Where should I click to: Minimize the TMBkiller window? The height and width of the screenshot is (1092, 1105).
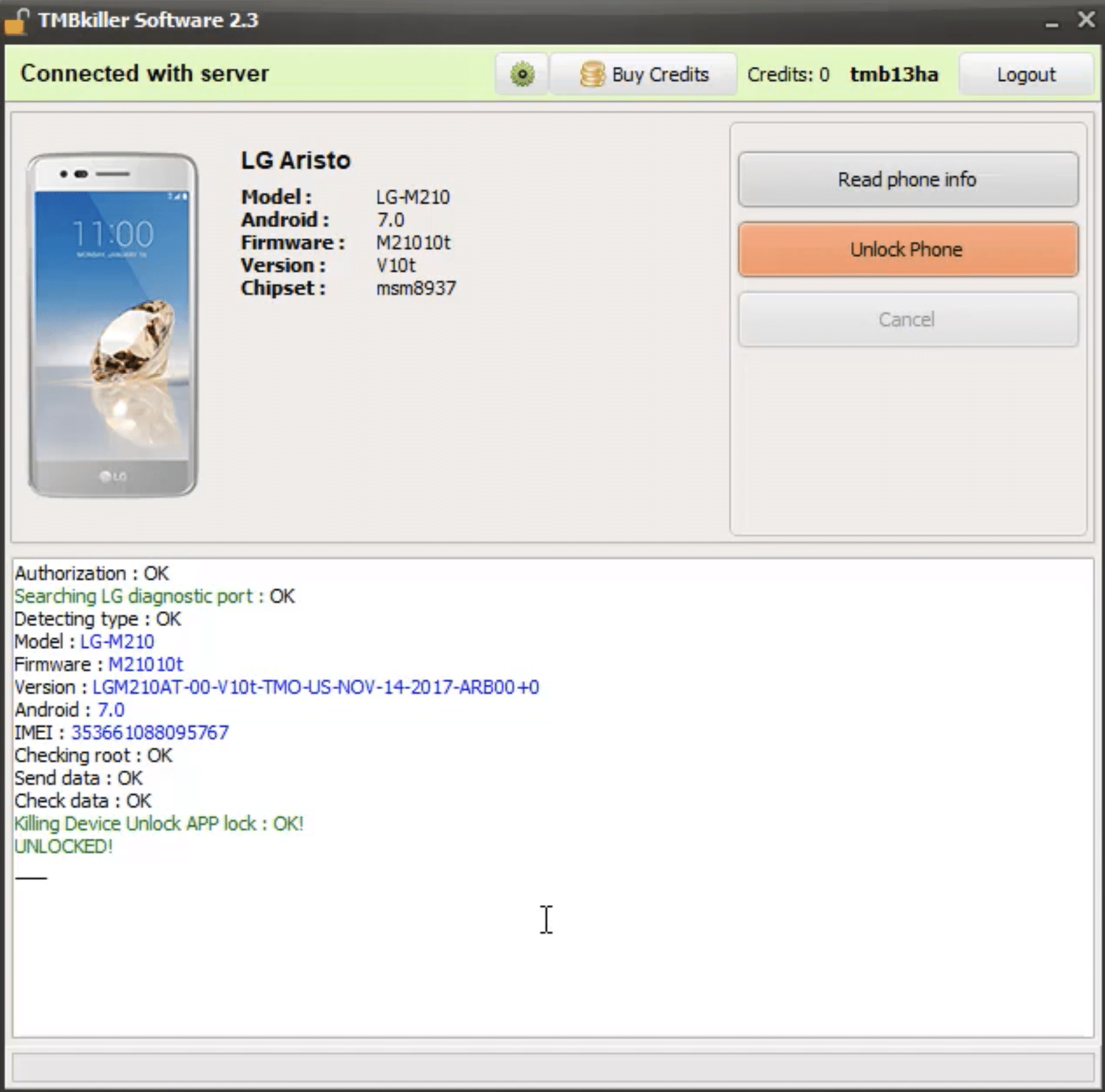[x=1052, y=22]
